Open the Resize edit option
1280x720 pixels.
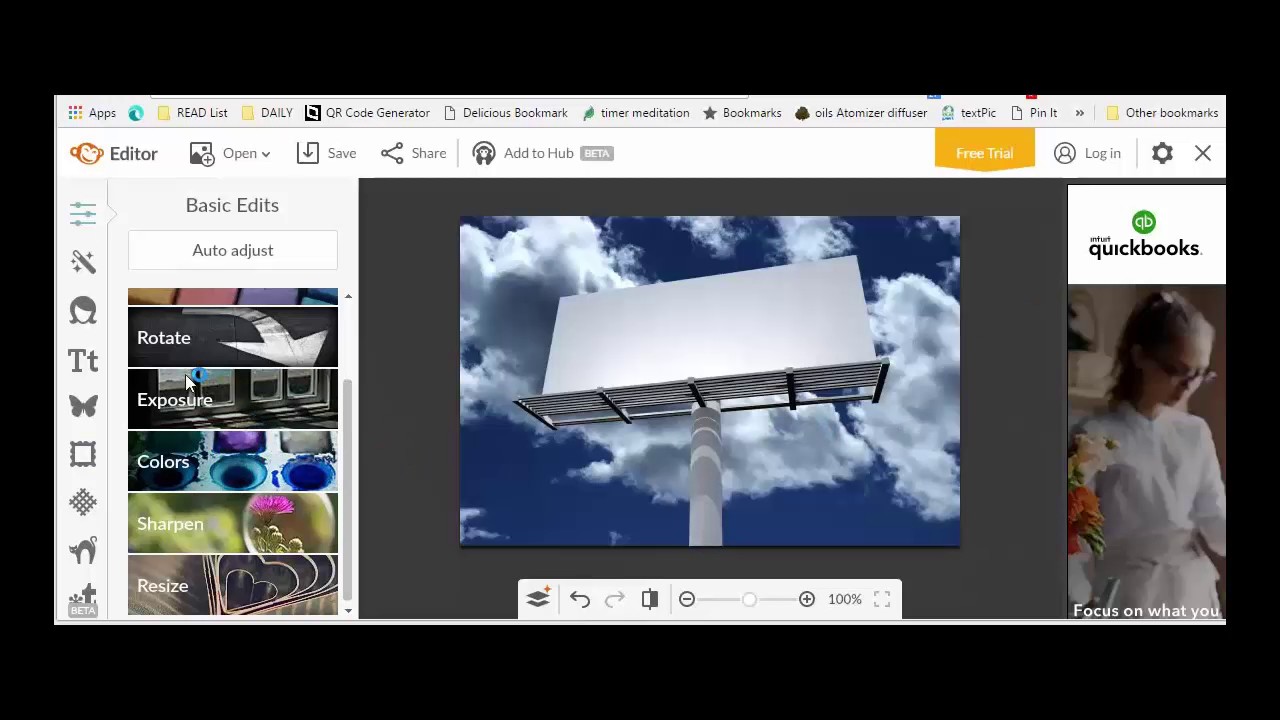coord(233,585)
